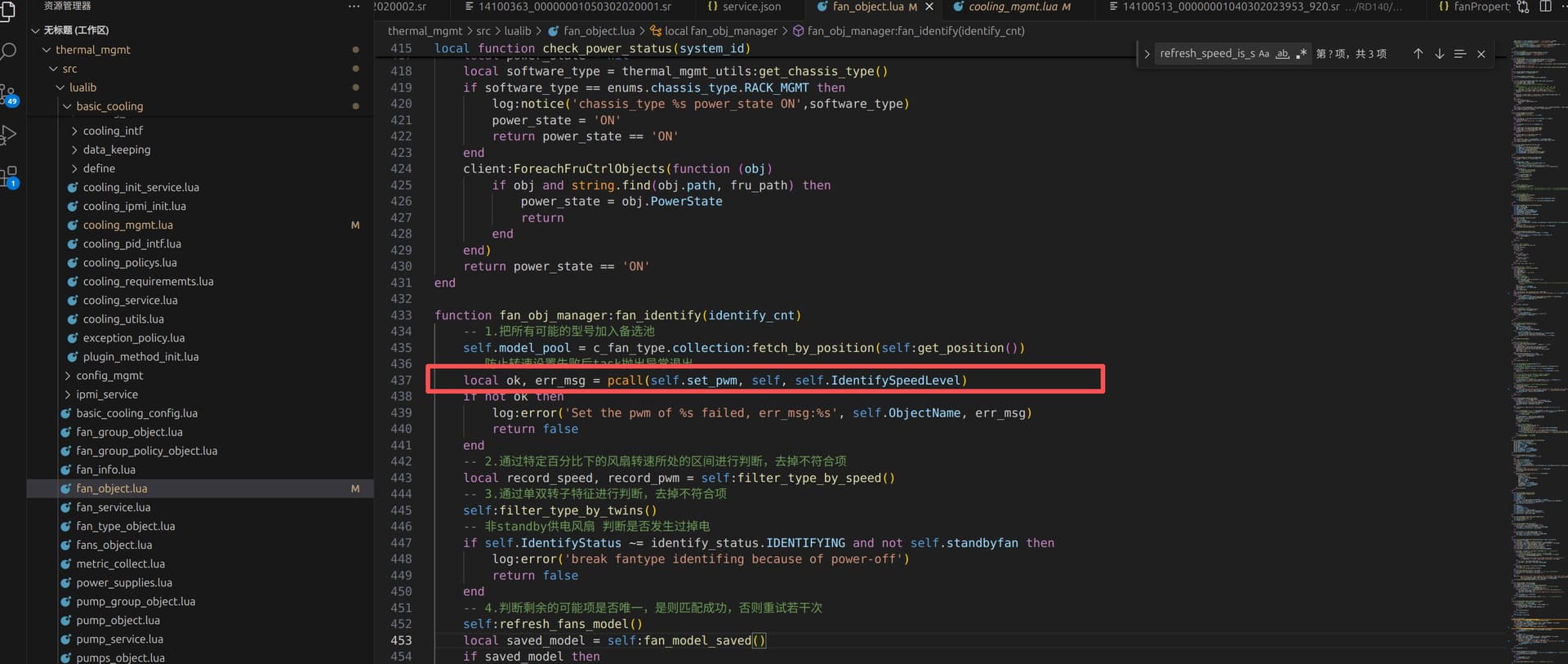Toggle match whole word in find
The width and height of the screenshot is (1568, 664).
1282,54
